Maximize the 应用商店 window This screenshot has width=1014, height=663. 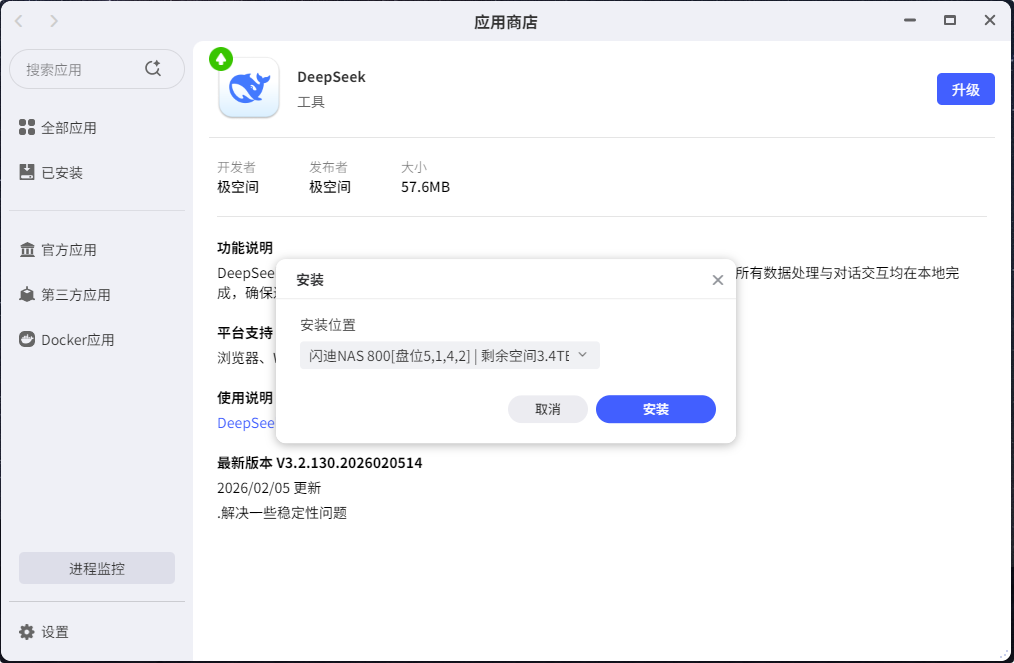tap(950, 21)
